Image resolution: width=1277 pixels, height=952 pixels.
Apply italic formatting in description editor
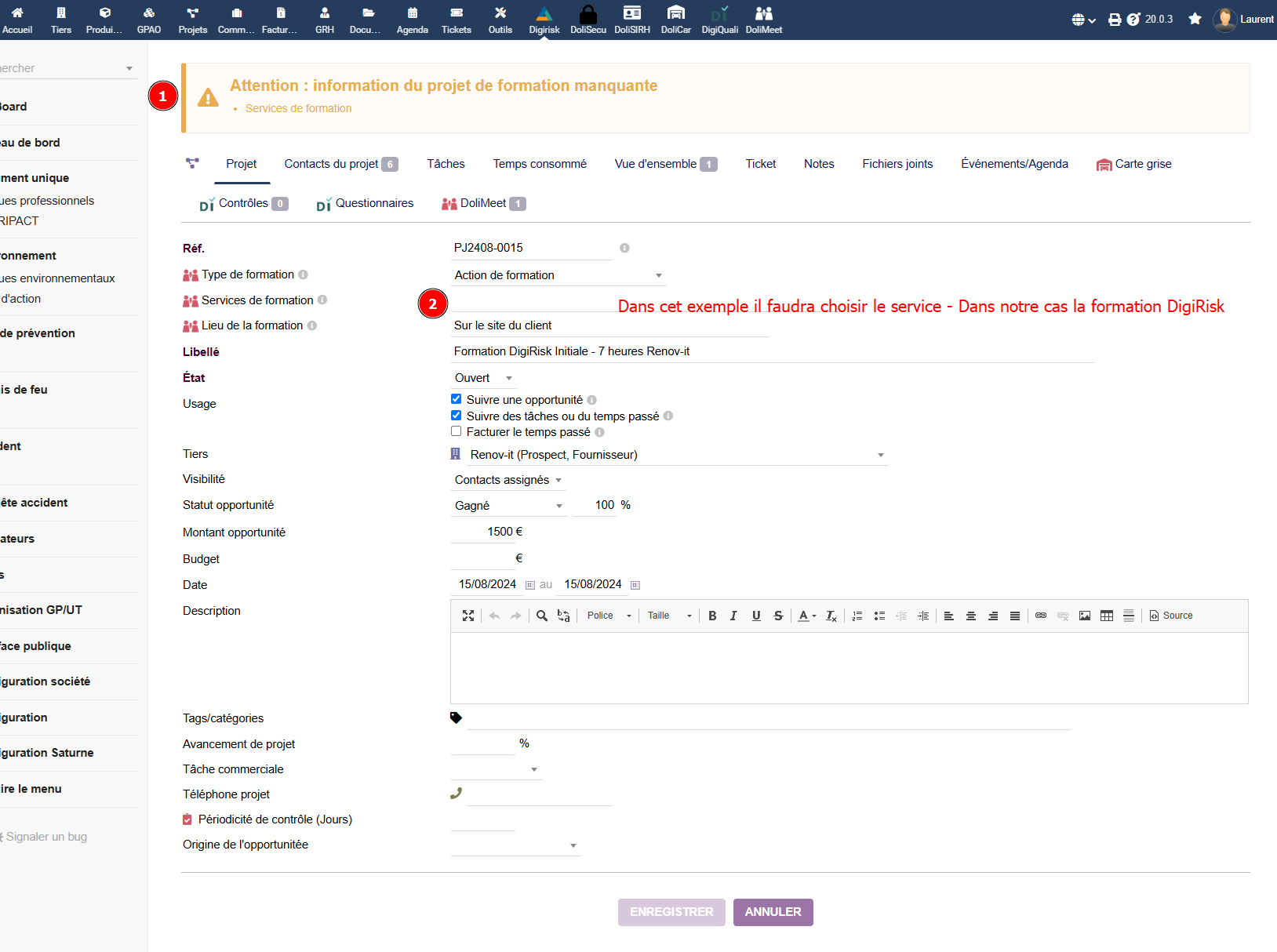coord(733,616)
